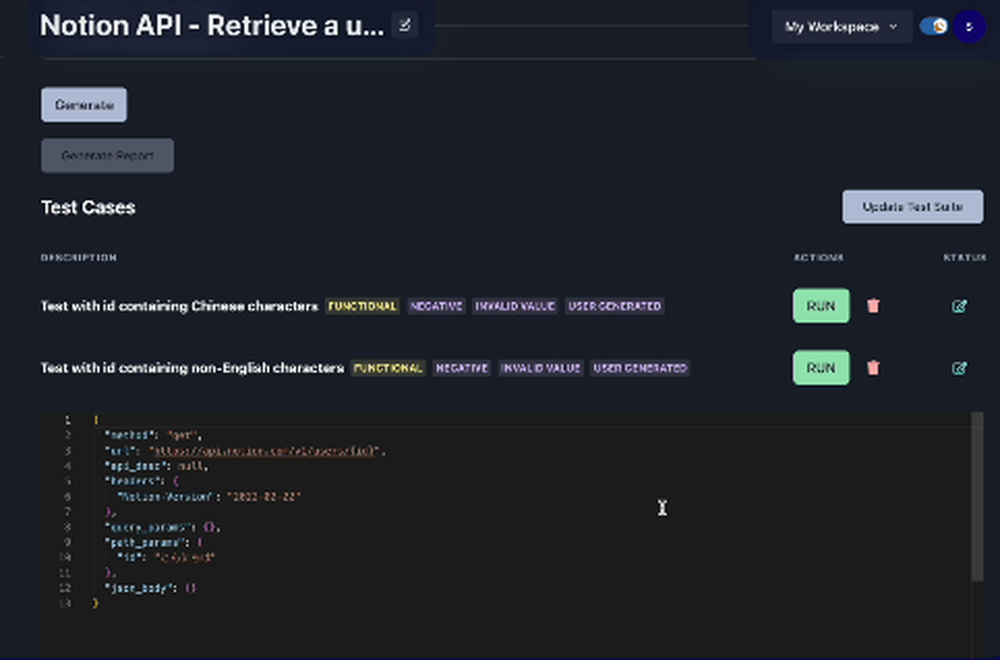1000x660 pixels.
Task: Click the ACTIONS column header
Action: (x=818, y=258)
